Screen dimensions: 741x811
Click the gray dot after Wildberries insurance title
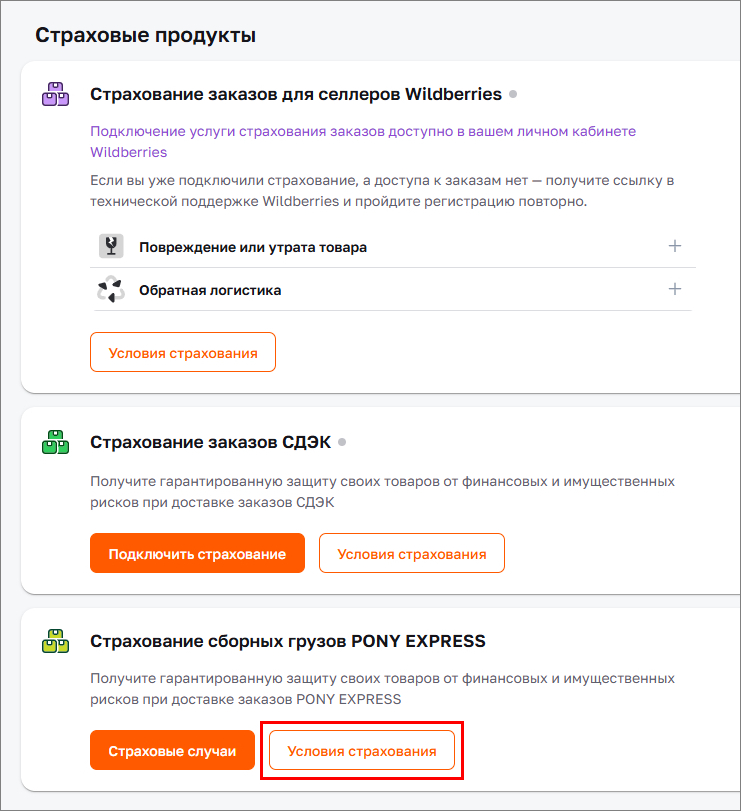513,94
